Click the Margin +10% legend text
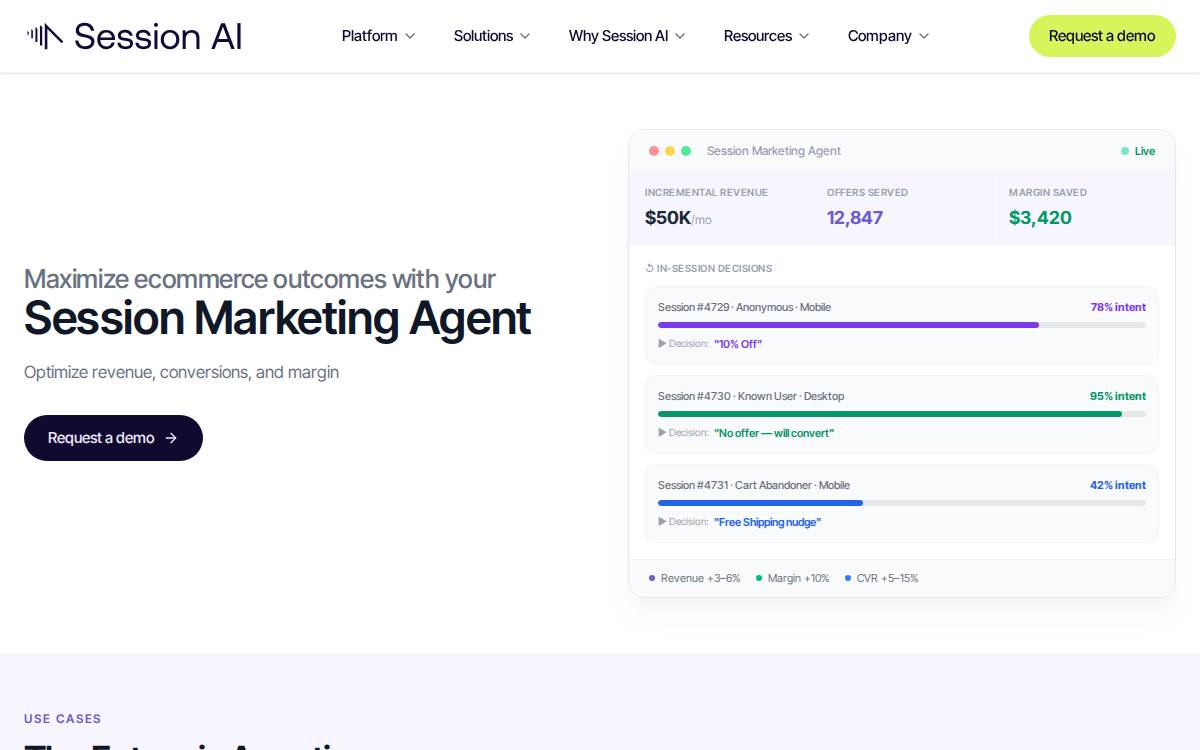Image resolution: width=1200 pixels, height=750 pixels. (x=798, y=578)
